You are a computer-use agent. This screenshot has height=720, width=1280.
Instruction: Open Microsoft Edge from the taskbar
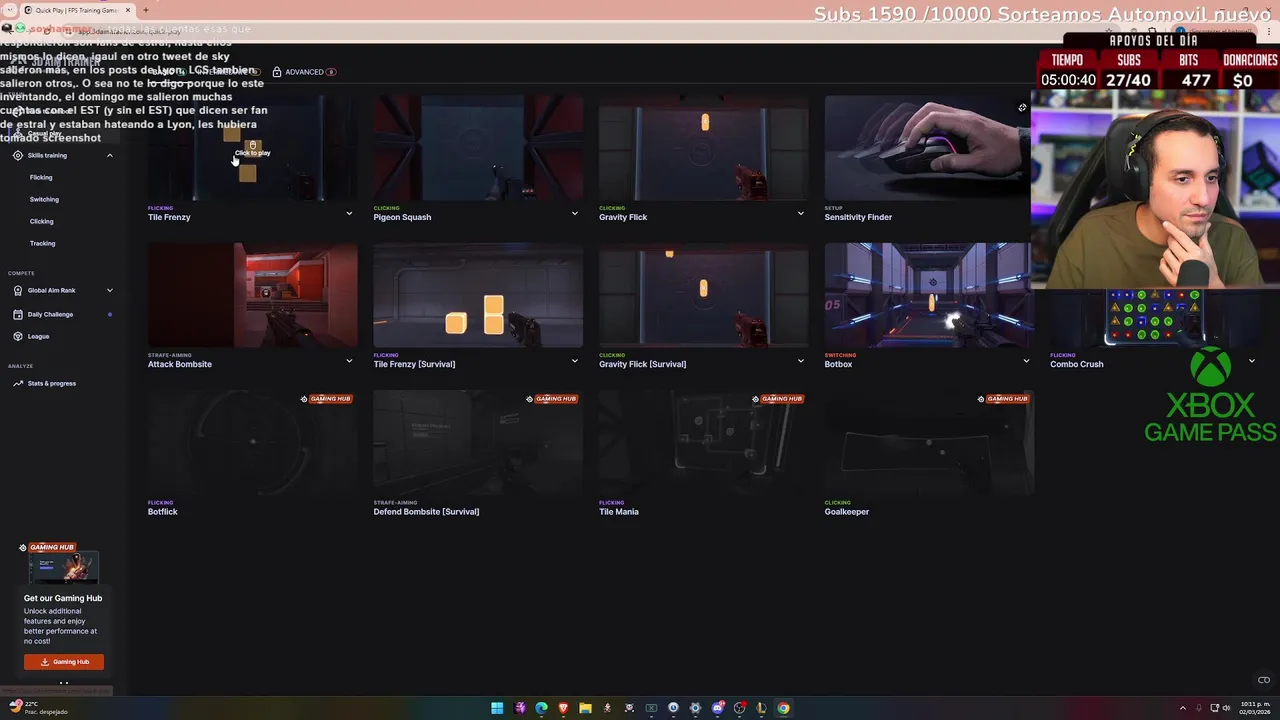541,708
